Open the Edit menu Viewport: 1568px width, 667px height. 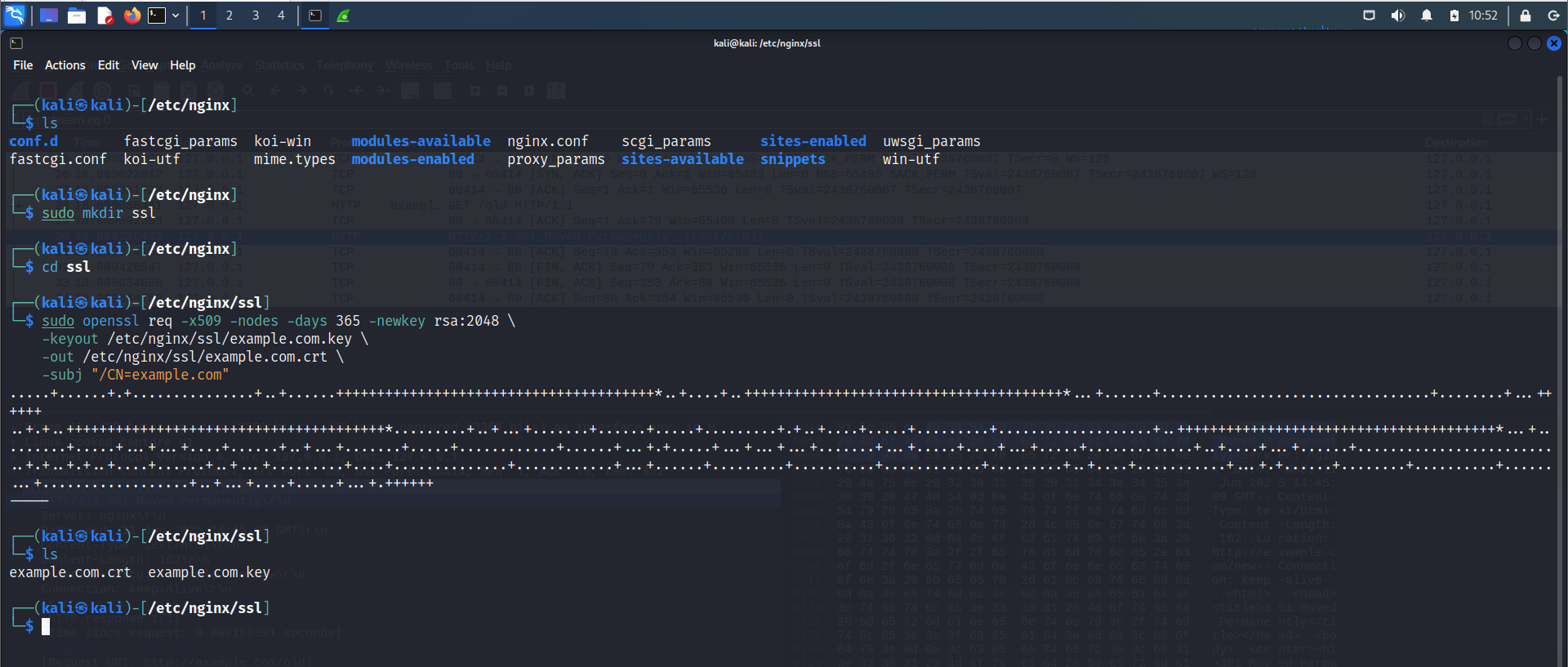109,65
